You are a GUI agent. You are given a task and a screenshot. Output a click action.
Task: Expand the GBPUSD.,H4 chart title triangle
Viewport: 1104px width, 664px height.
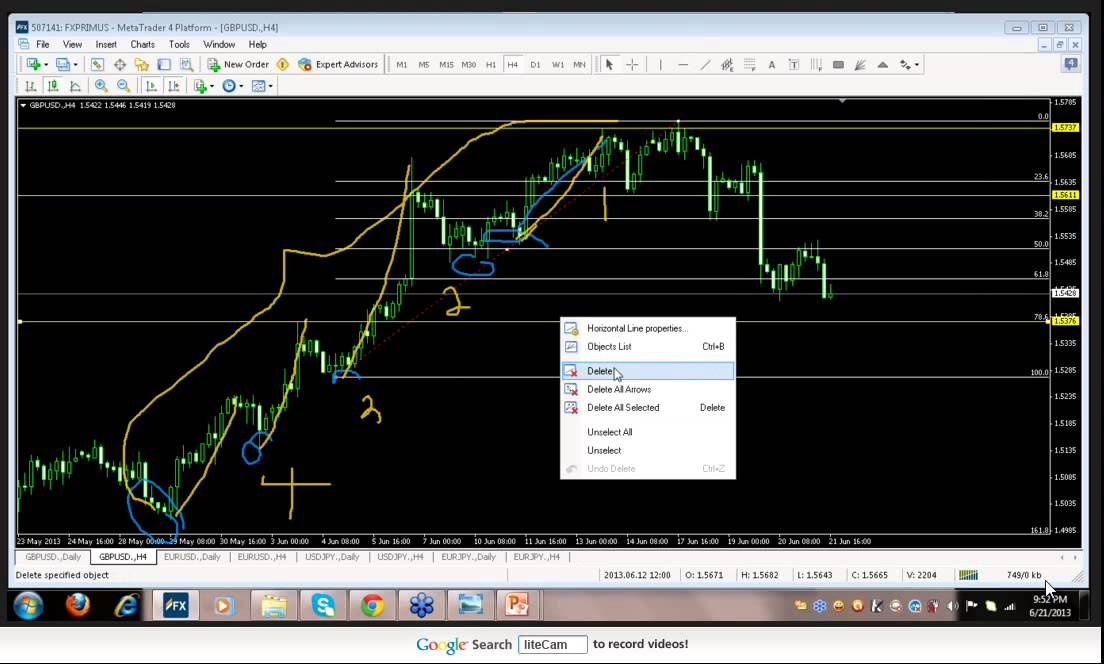pyautogui.click(x=23, y=105)
